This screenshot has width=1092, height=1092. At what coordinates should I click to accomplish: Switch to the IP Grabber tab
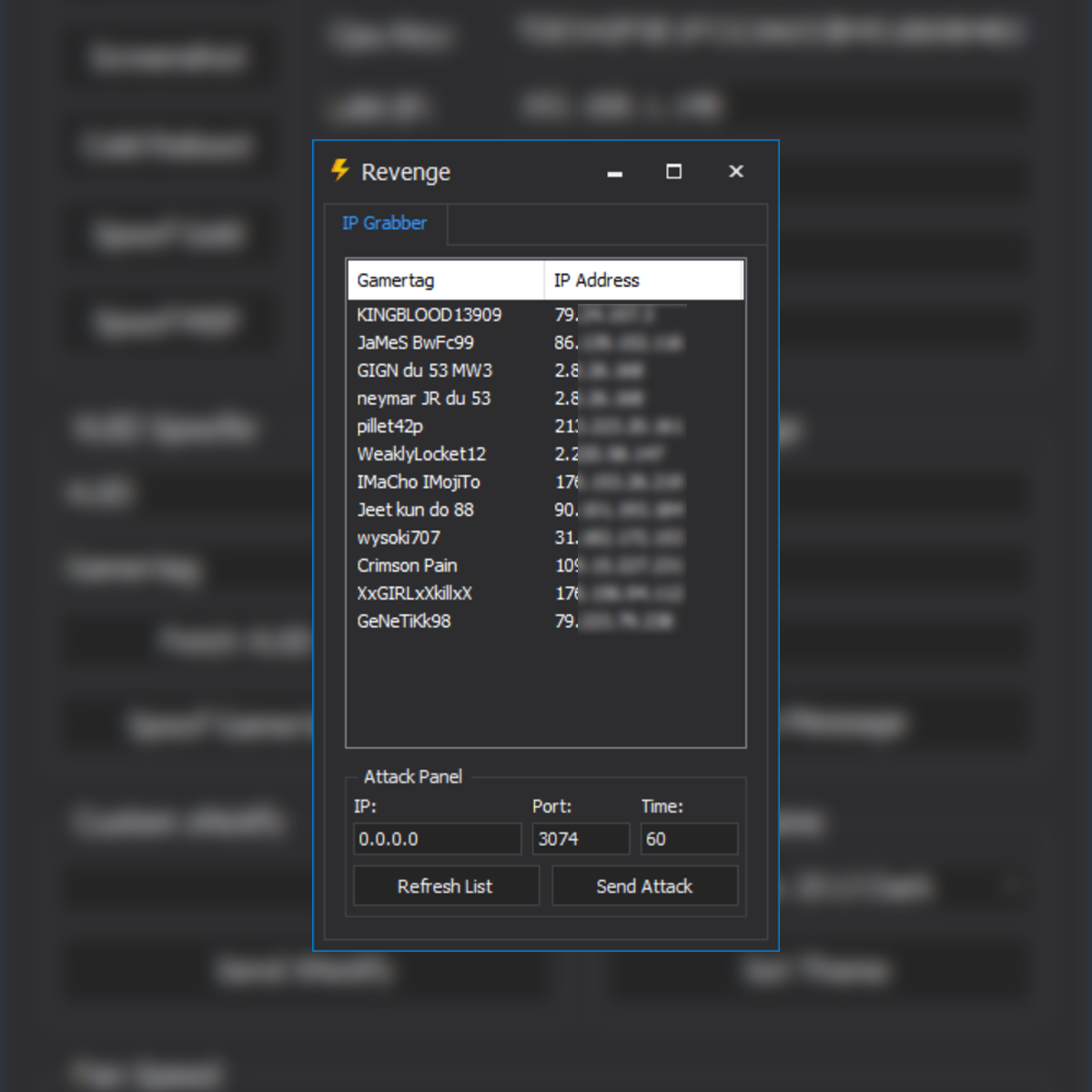point(384,223)
